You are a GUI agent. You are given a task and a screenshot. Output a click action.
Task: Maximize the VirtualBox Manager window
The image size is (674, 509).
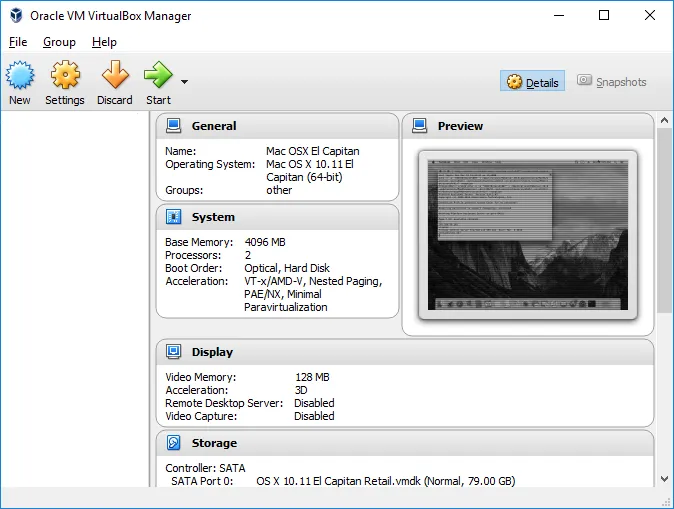click(x=604, y=15)
